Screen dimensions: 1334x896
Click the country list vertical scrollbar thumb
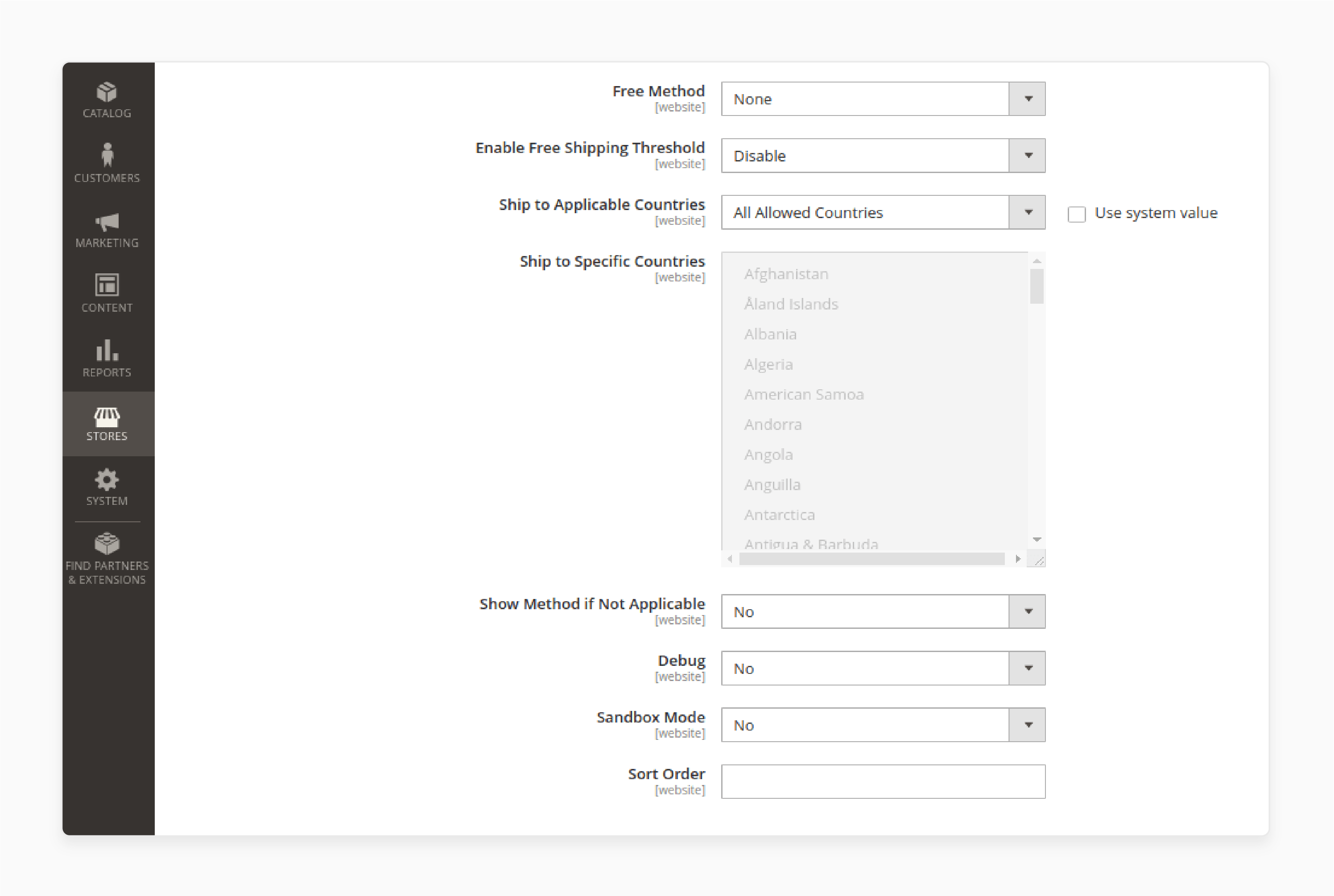[1037, 286]
